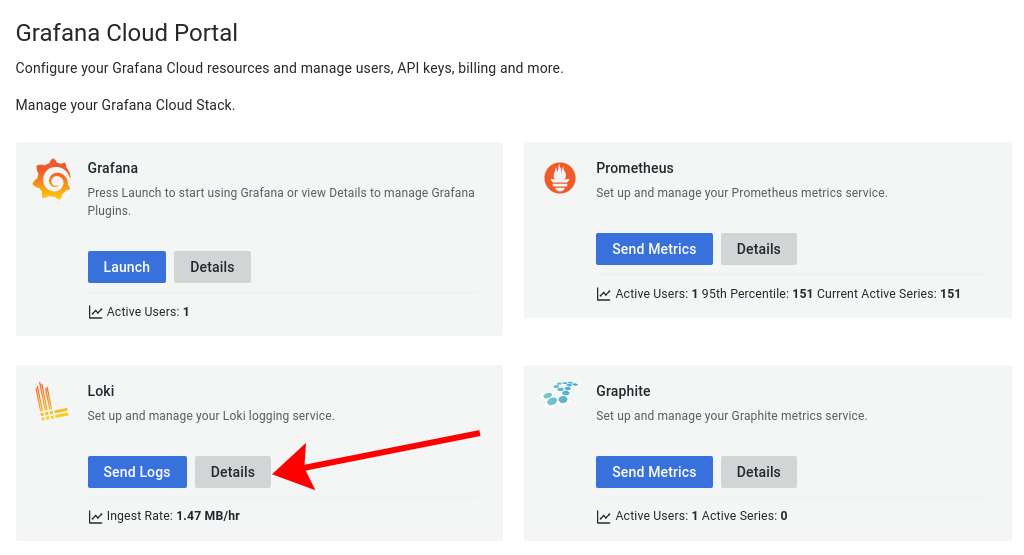Image resolution: width=1024 pixels, height=555 pixels.
Task: Click the Grafana swirl logo icon
Action: [52, 179]
